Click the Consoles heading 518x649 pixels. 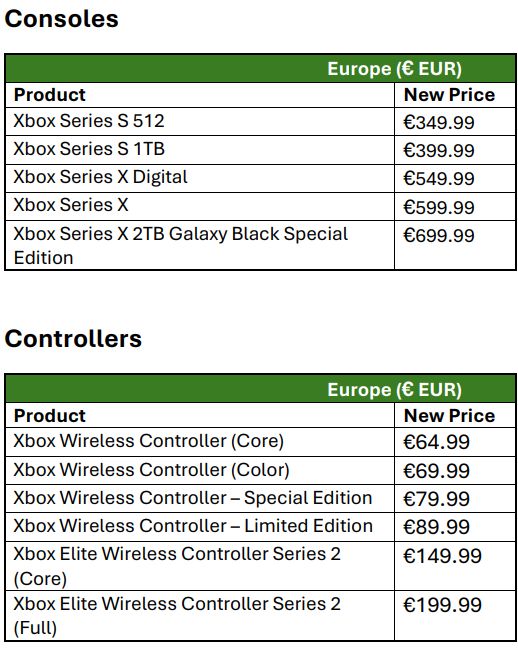pos(62,19)
